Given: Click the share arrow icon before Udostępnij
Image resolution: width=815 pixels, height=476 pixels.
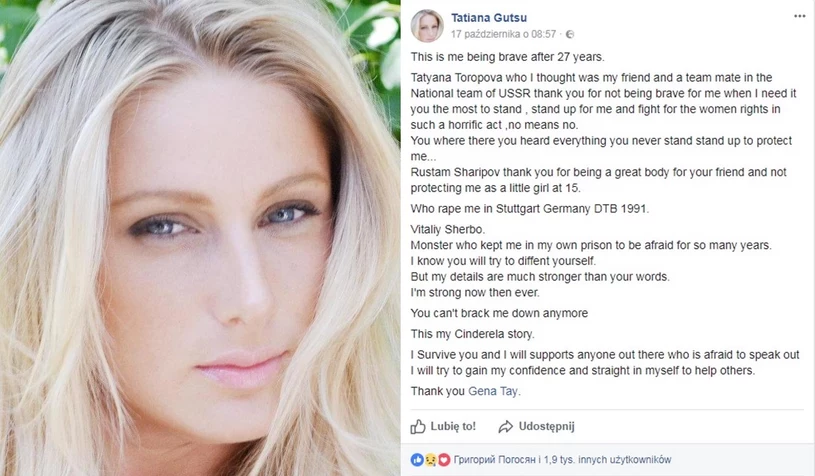Looking at the screenshot, I should pyautogui.click(x=505, y=427).
